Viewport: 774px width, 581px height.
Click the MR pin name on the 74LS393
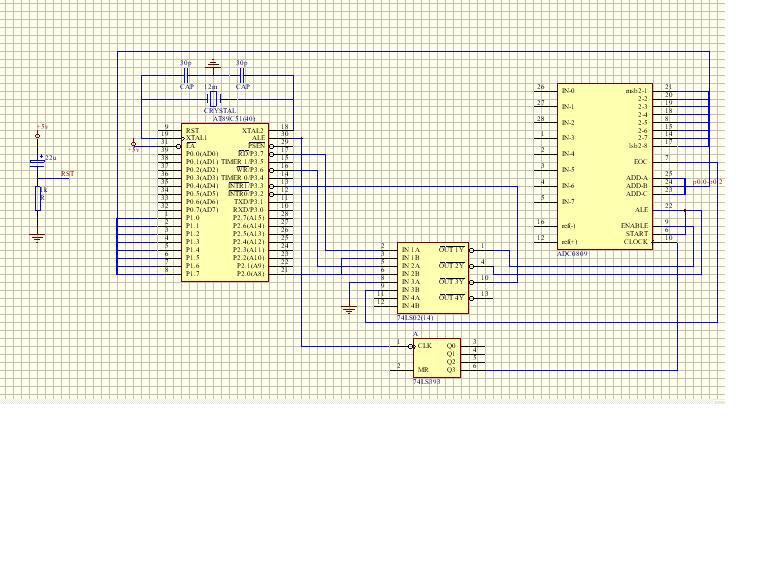point(423,370)
